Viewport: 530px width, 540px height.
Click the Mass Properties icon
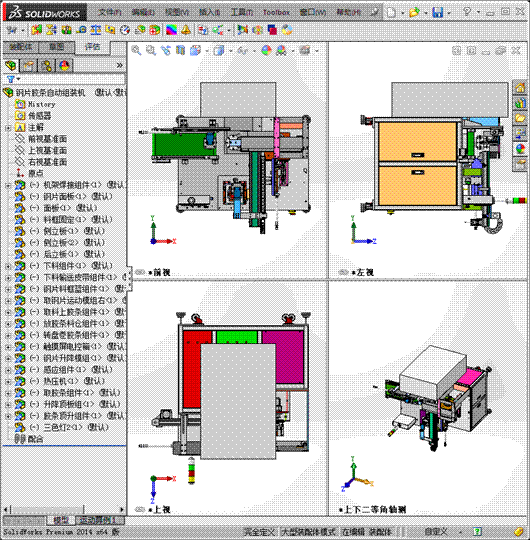pos(96,30)
